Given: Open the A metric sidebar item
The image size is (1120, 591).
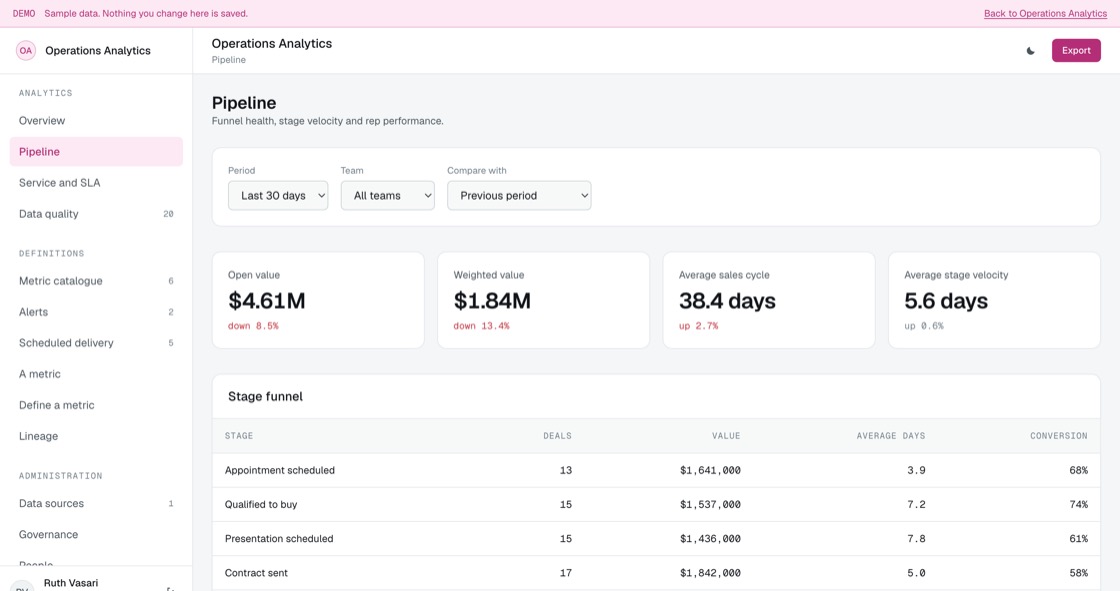Looking at the screenshot, I should click(96, 374).
